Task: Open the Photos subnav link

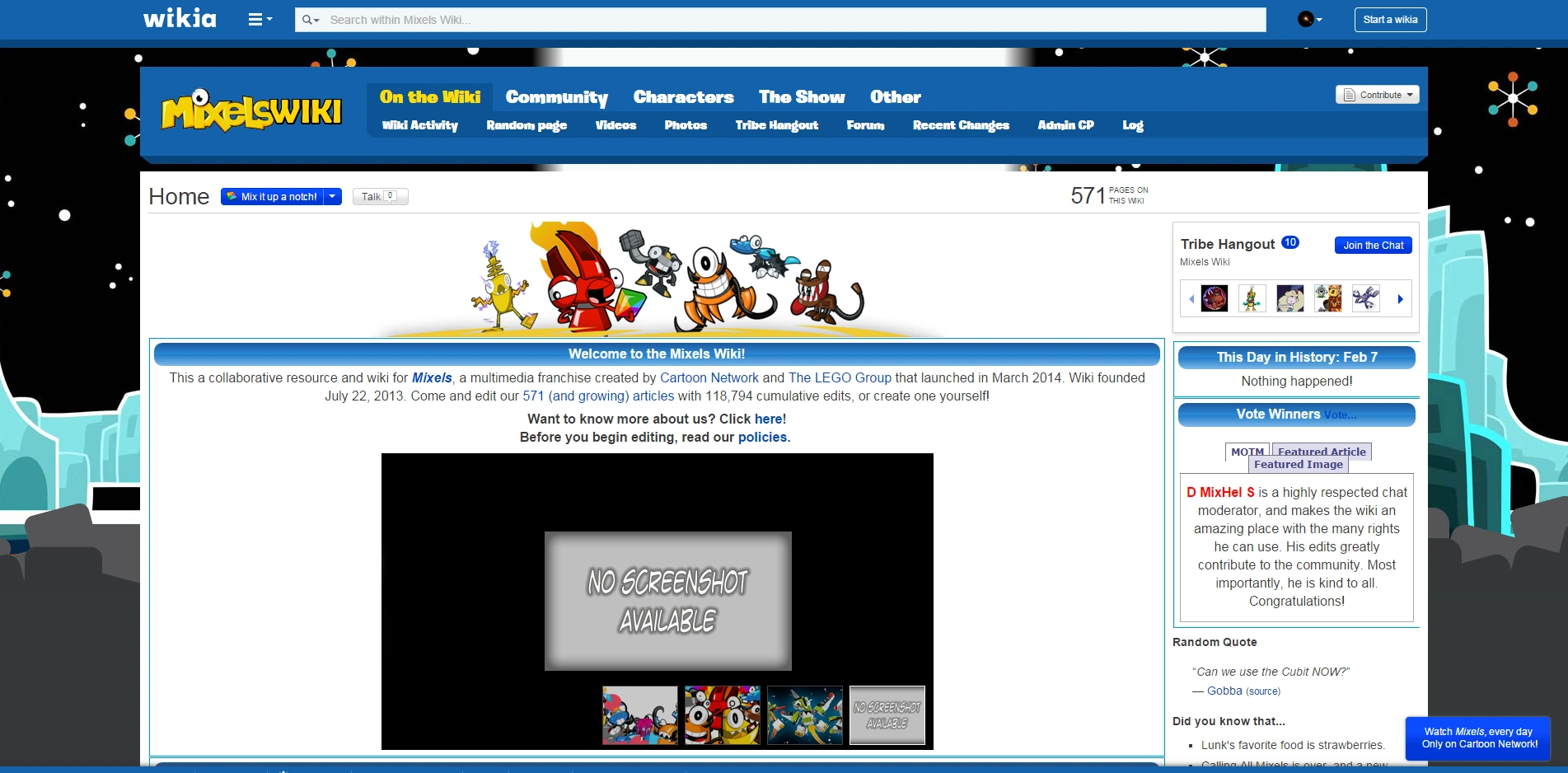Action: point(686,125)
